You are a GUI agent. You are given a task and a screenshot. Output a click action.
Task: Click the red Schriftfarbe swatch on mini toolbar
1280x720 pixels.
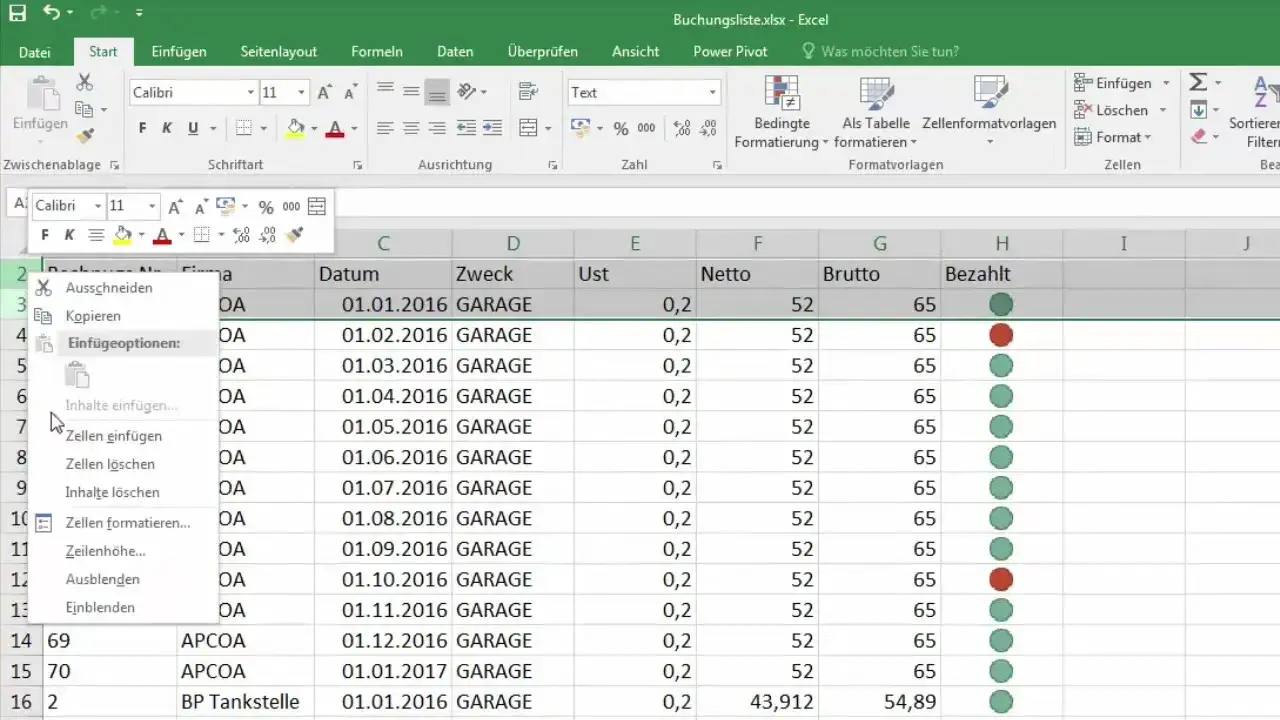(163, 235)
